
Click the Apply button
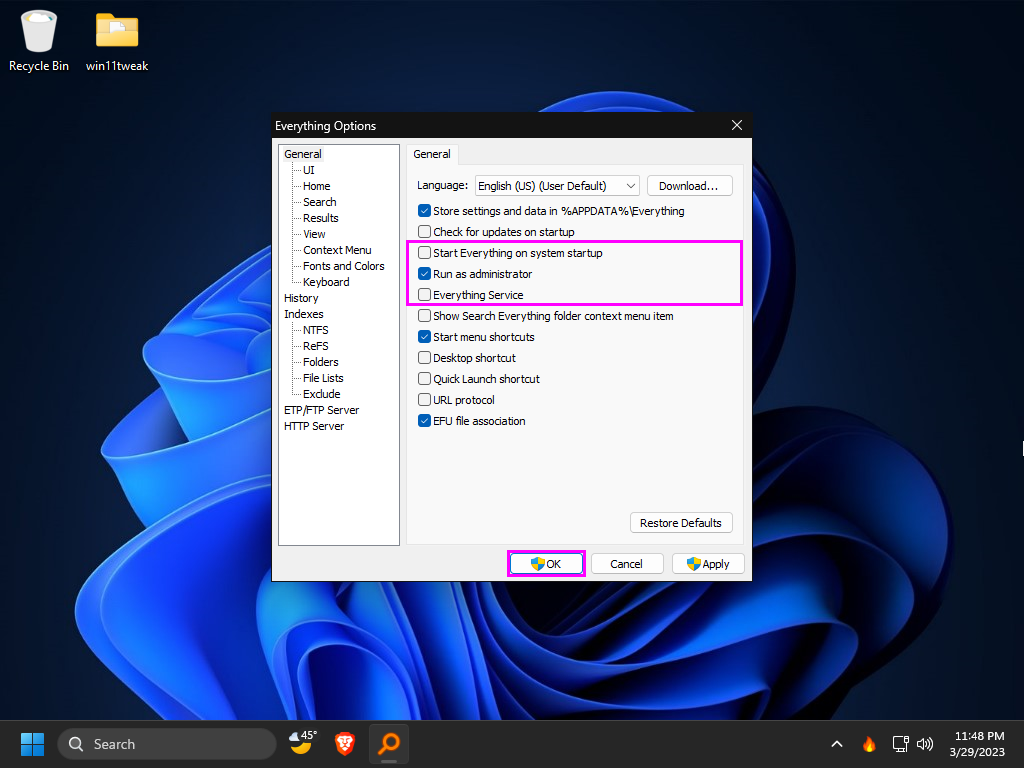point(708,564)
